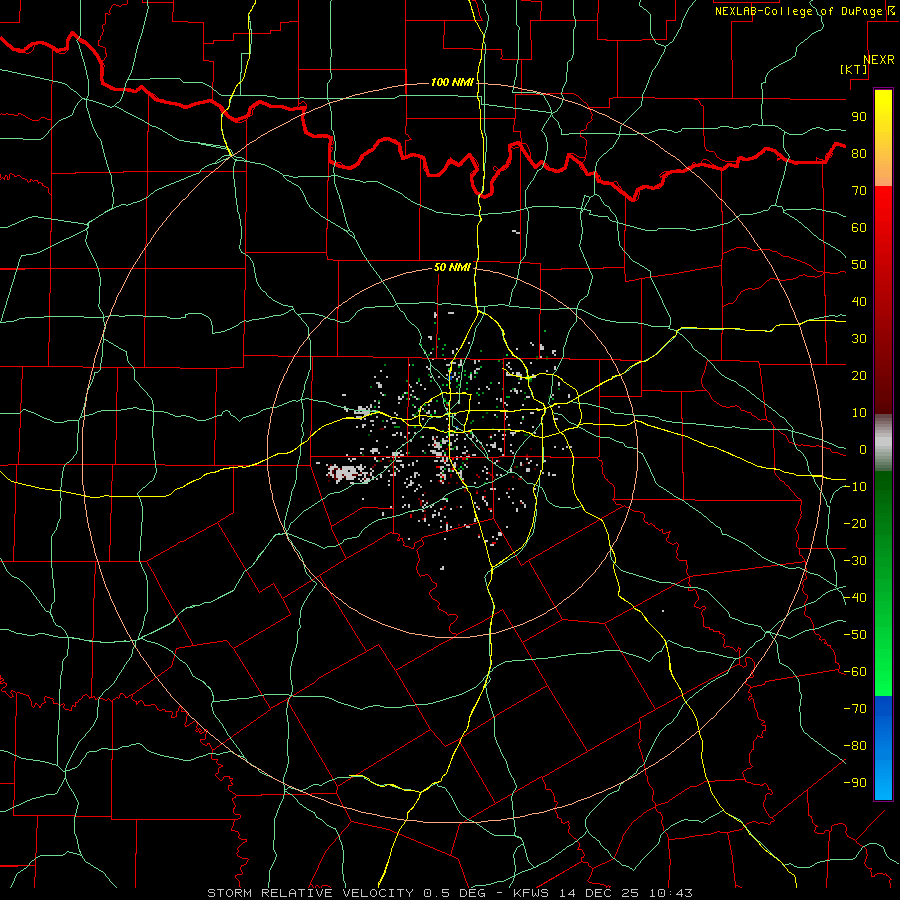900x900 pixels.
Task: Select the 0 value on velocity scale
Action: [x=863, y=450]
